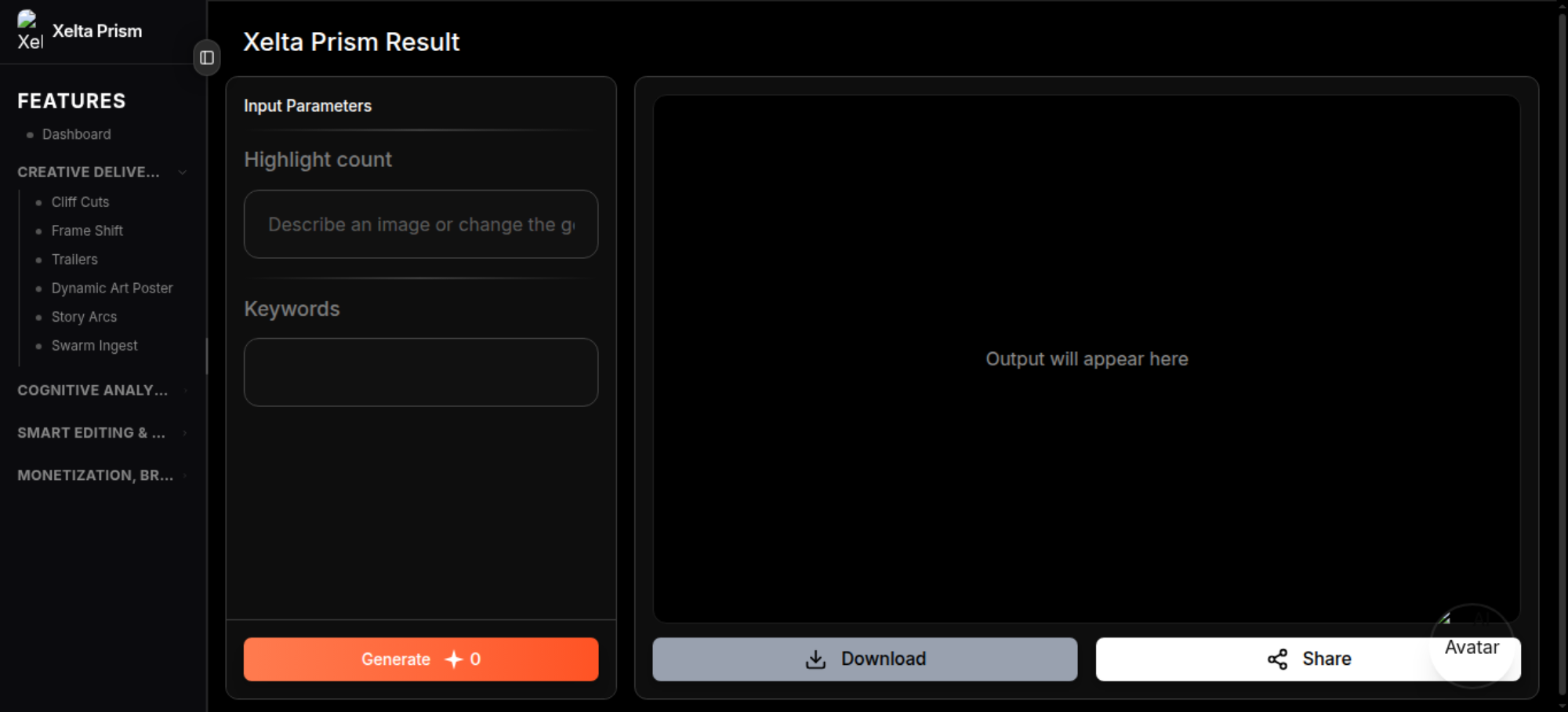Toggle the sidebar collapse icon
The width and height of the screenshot is (1568, 712).
coord(207,57)
